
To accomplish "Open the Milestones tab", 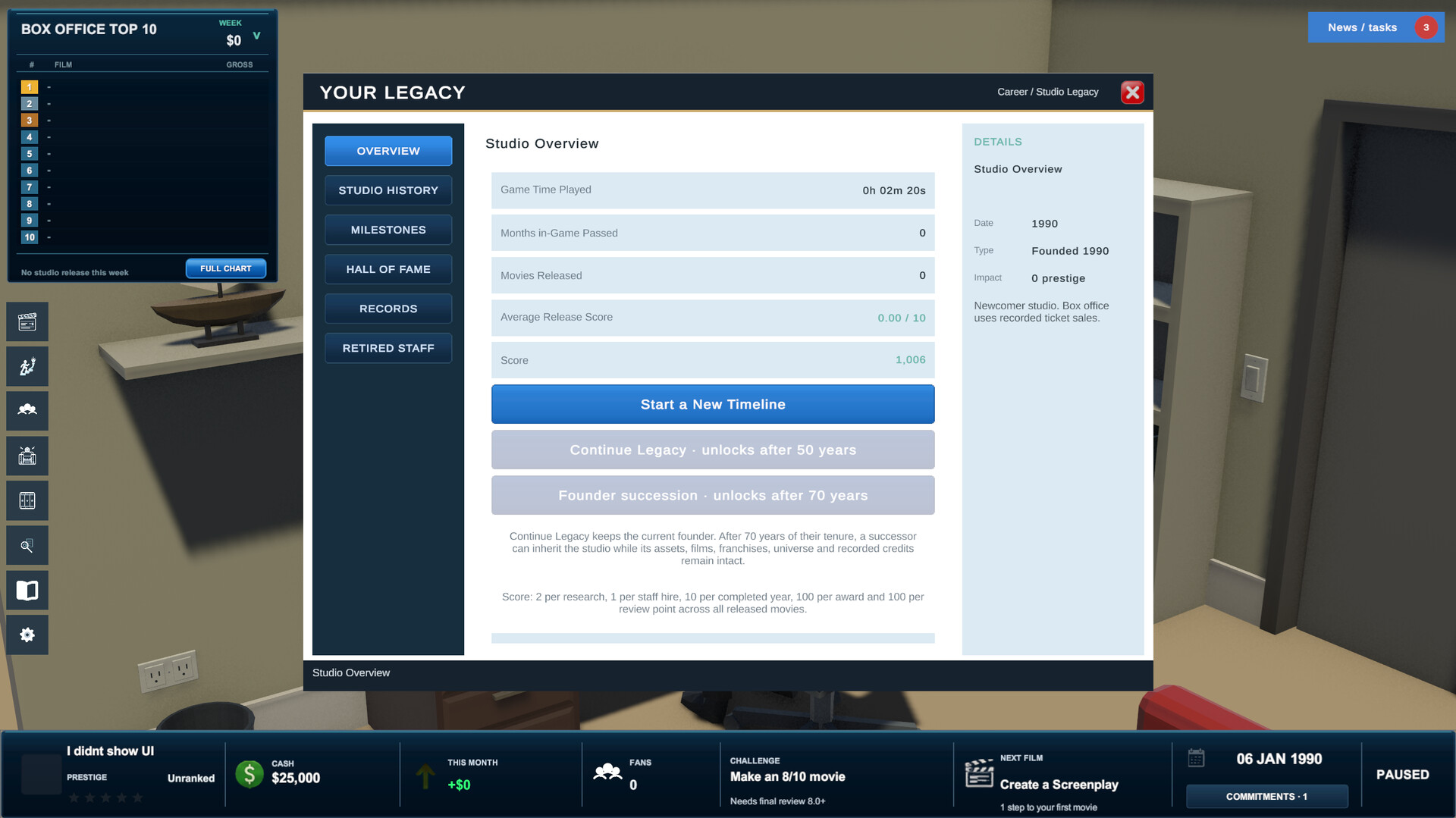I will (388, 230).
